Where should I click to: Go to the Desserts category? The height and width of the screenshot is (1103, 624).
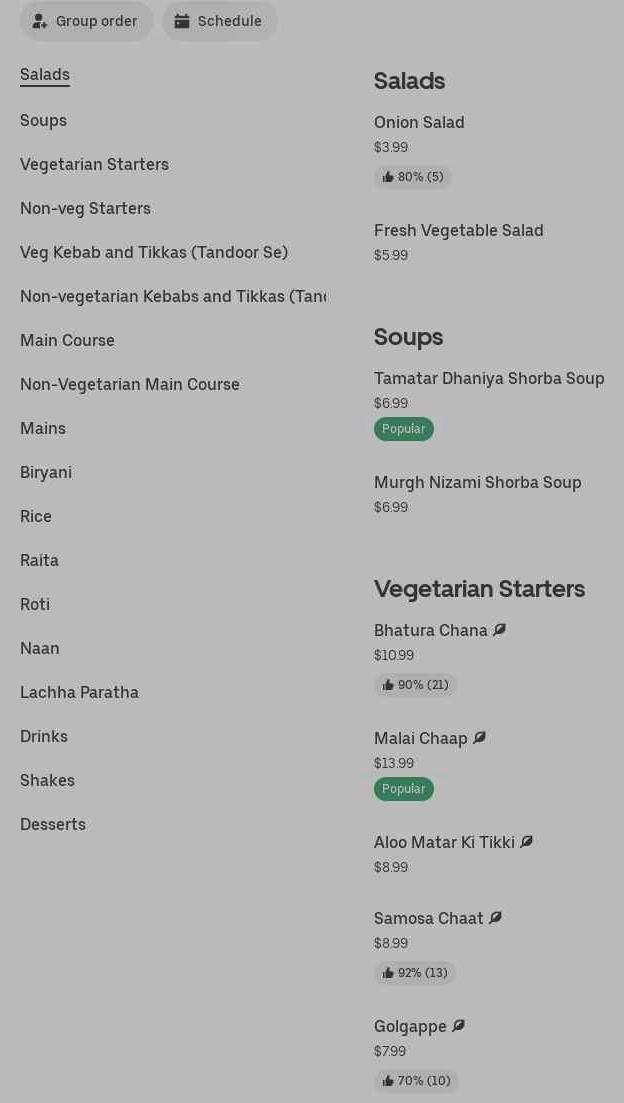tap(53, 824)
